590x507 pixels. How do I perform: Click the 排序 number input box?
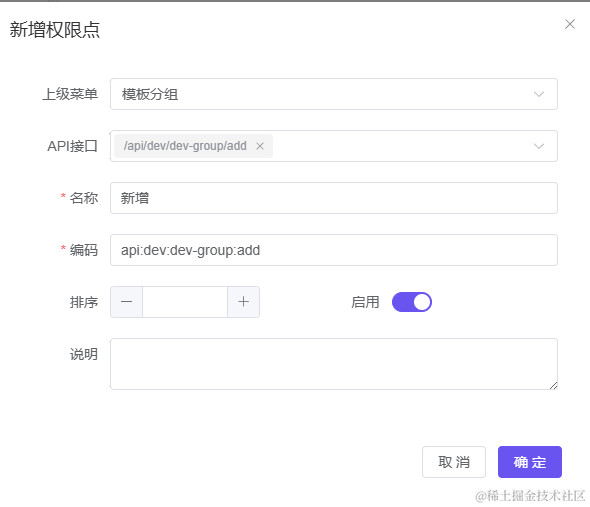[x=185, y=302]
